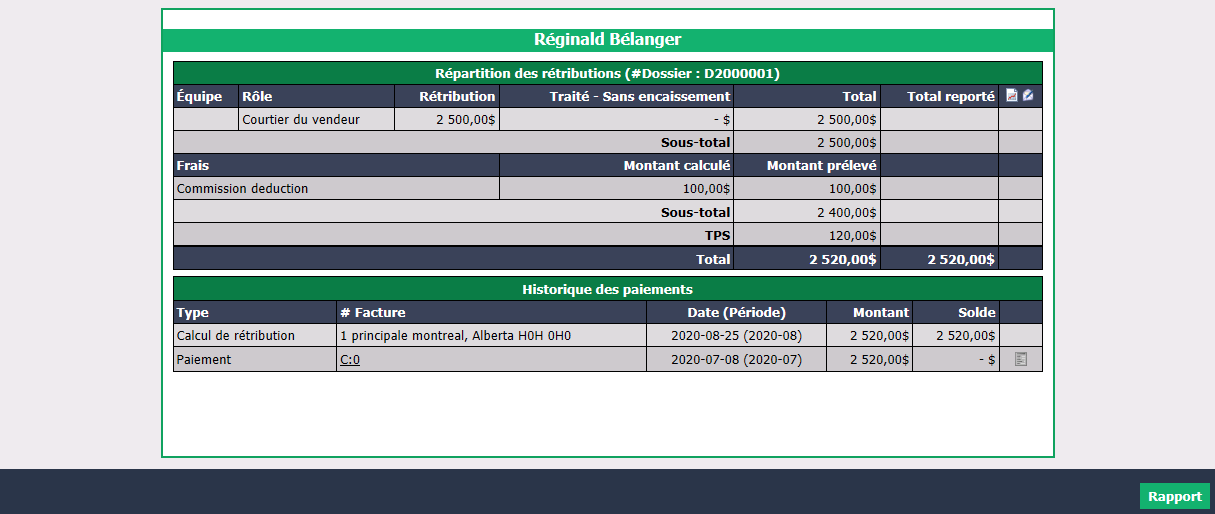Click the Paiement type cell
Screen dimensions: 1215x514
pos(255,359)
